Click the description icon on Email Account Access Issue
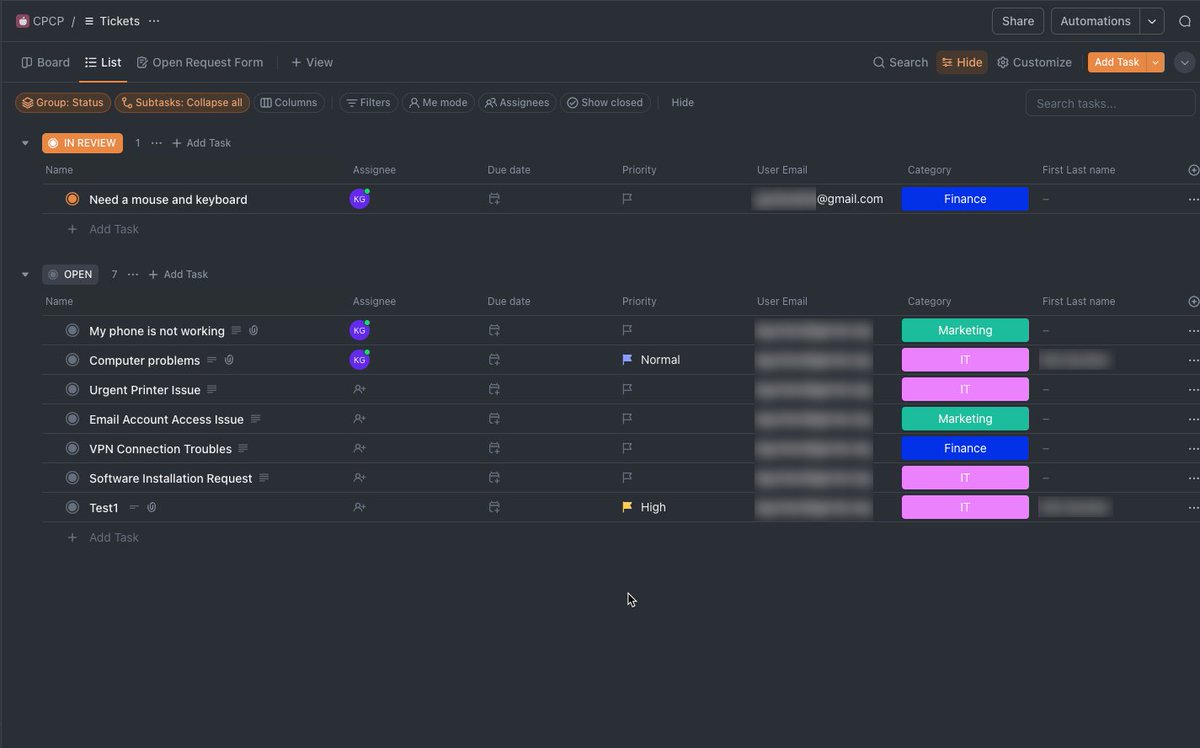The width and height of the screenshot is (1200, 748). (x=256, y=419)
